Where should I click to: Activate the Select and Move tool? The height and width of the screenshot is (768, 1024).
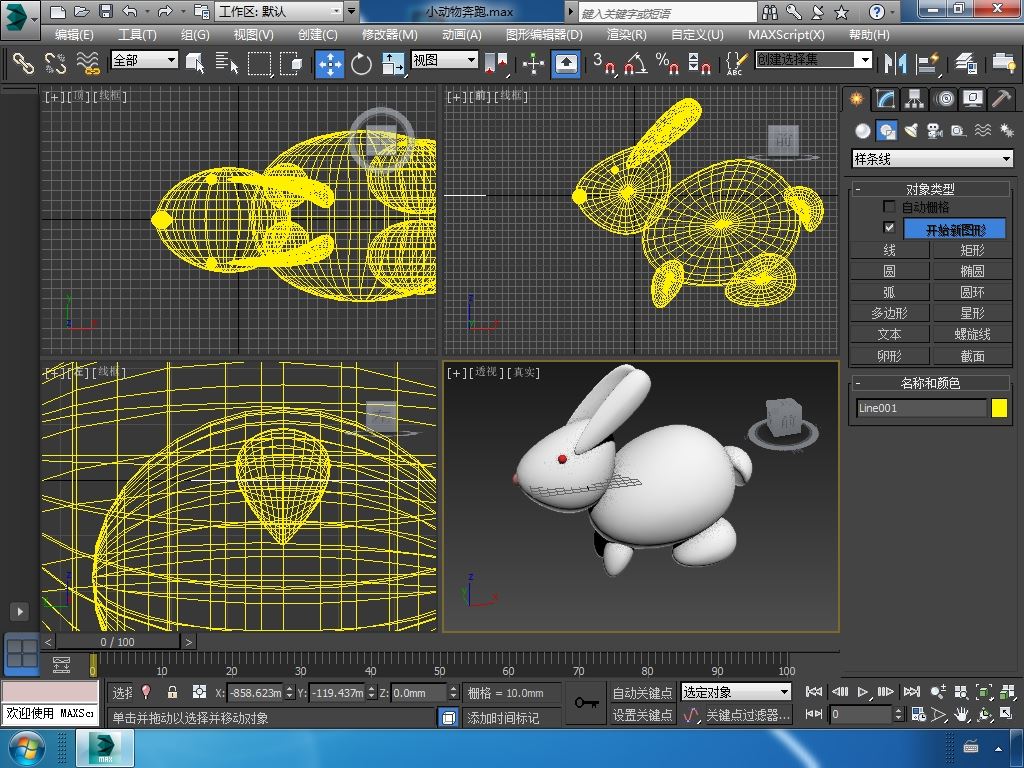330,63
